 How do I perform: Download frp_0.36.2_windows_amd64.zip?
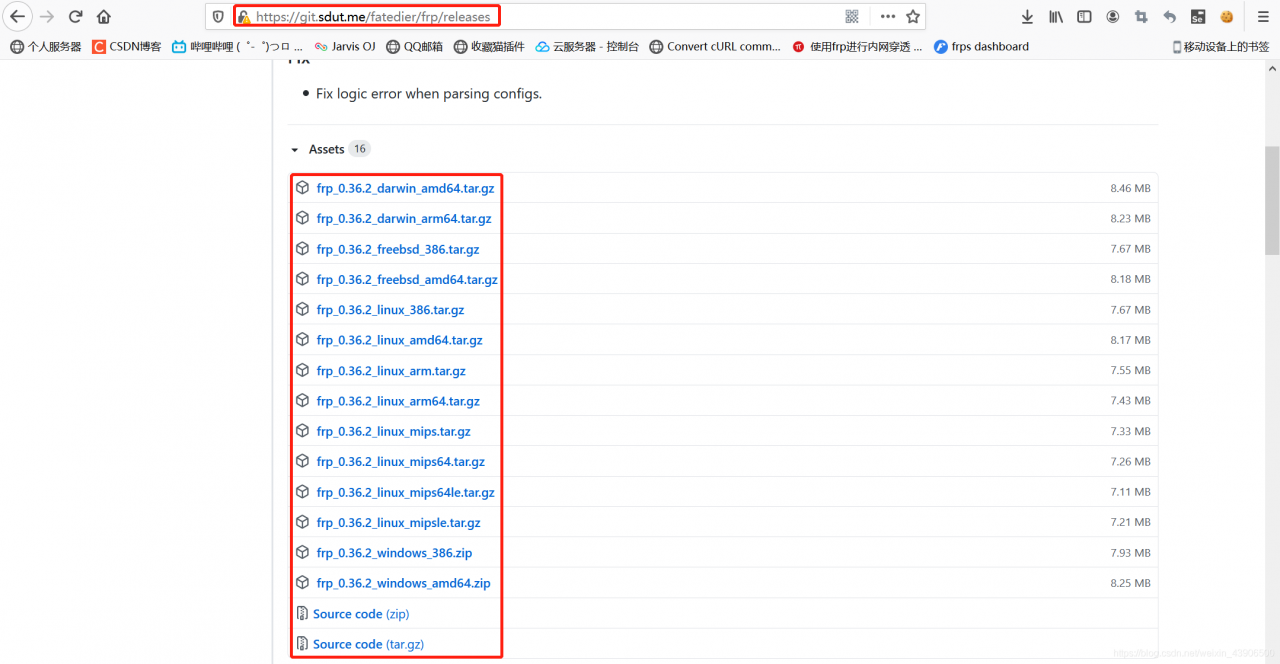[x=403, y=583]
